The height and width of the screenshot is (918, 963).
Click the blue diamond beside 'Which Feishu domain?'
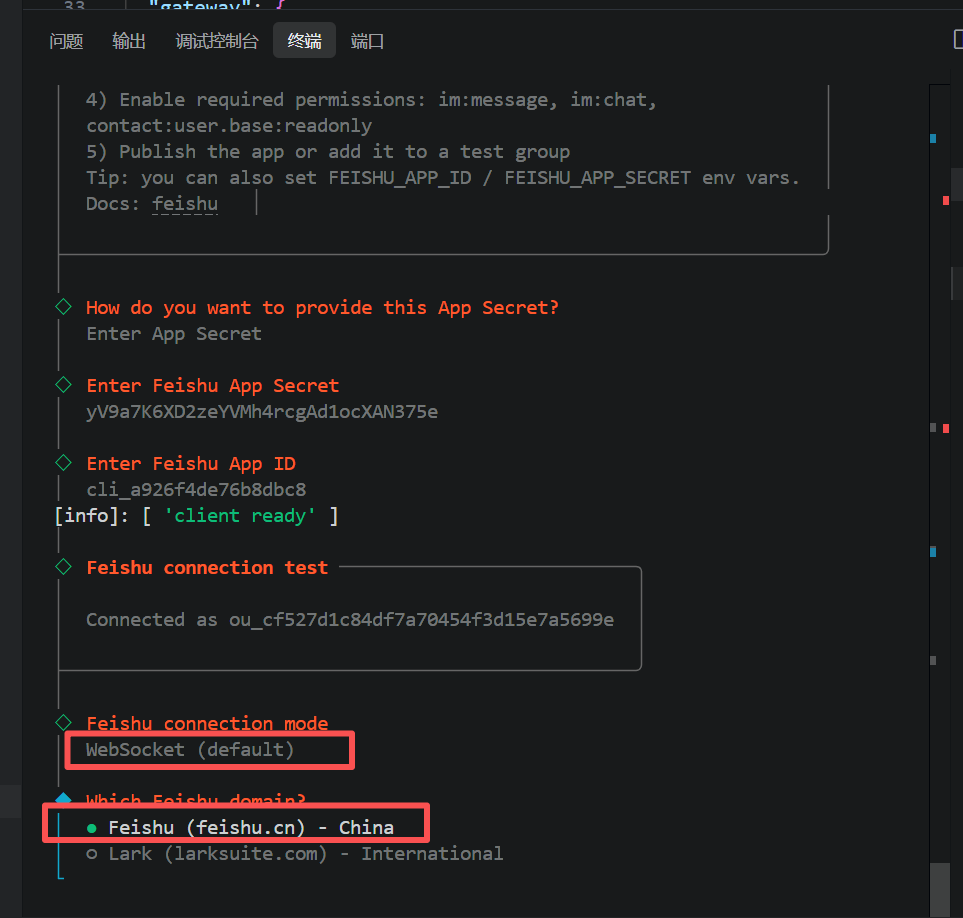64,799
